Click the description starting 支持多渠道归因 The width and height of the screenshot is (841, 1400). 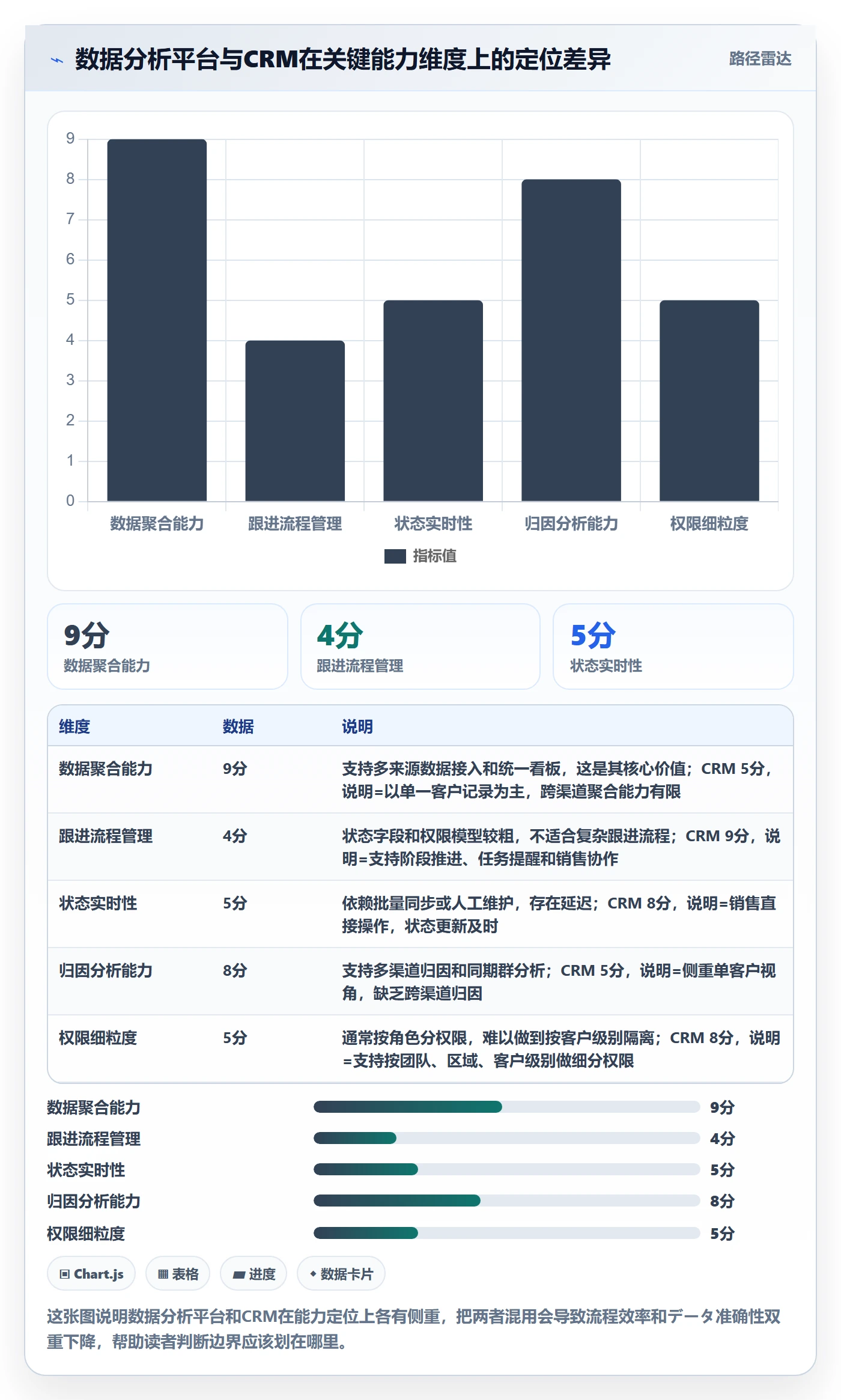(x=559, y=982)
